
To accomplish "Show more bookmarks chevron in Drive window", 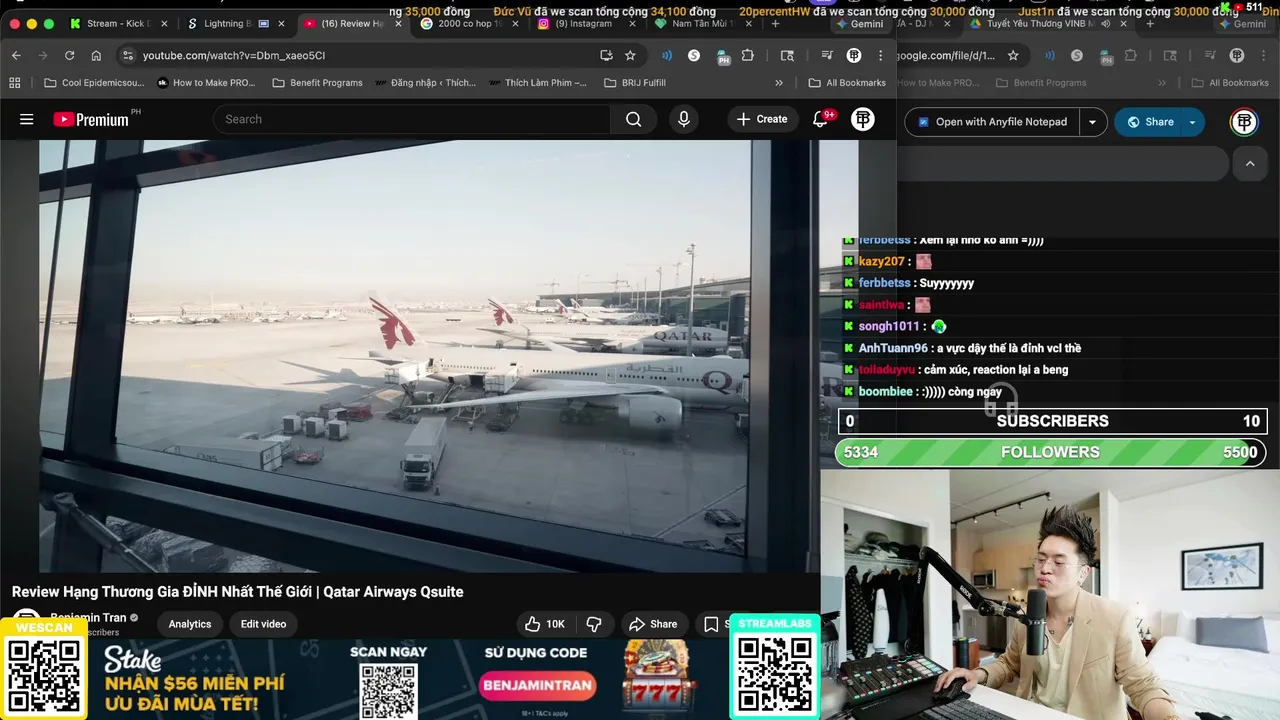I will (1162, 83).
